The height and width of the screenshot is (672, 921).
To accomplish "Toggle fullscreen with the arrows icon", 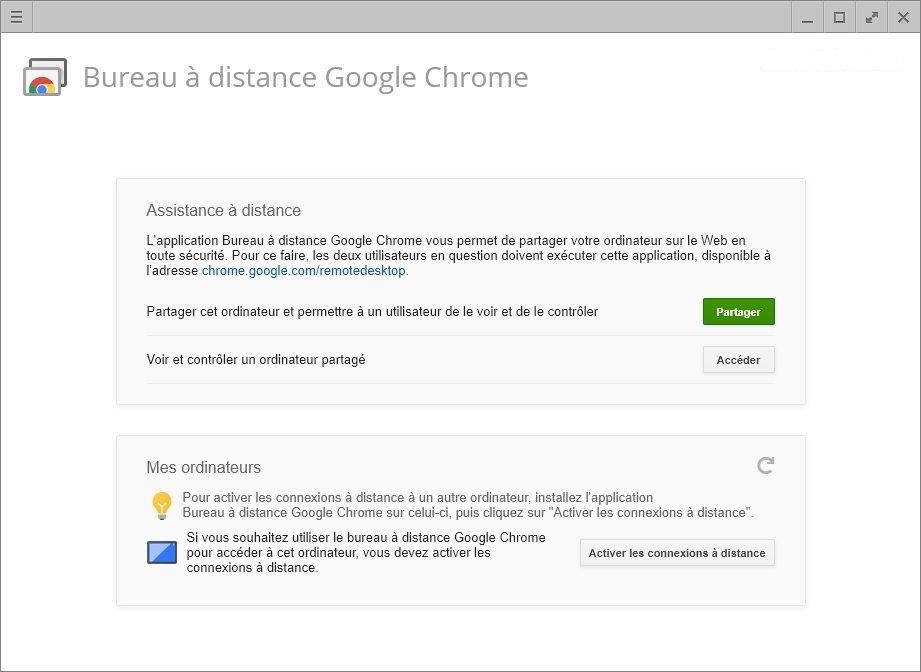I will [x=872, y=17].
